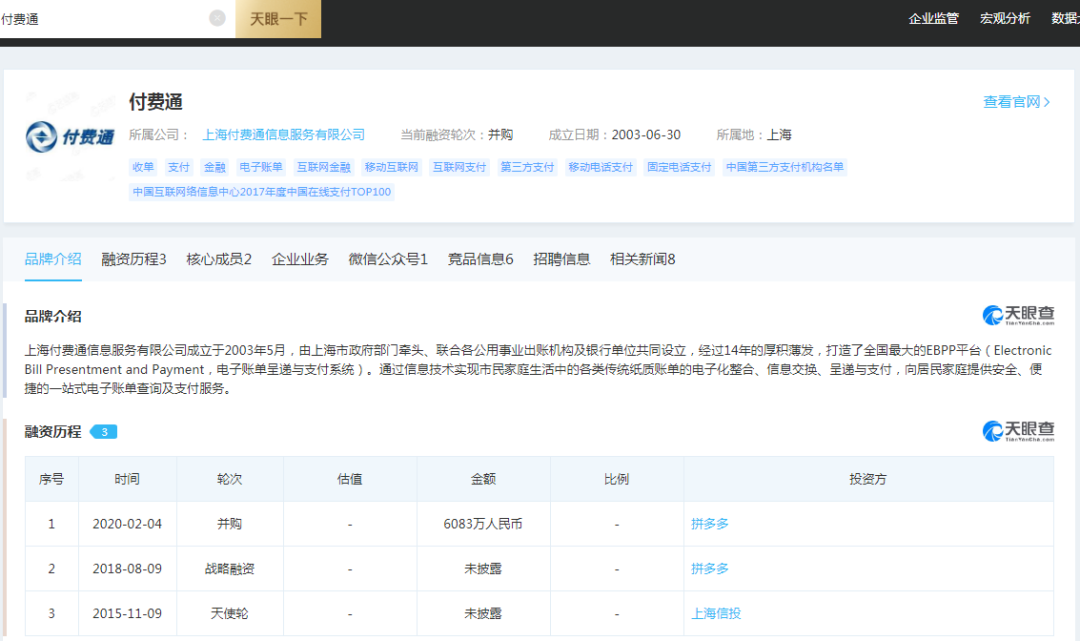Select the 中国第三方支付机构名单 tag
This screenshot has width=1080, height=641.
784,167
